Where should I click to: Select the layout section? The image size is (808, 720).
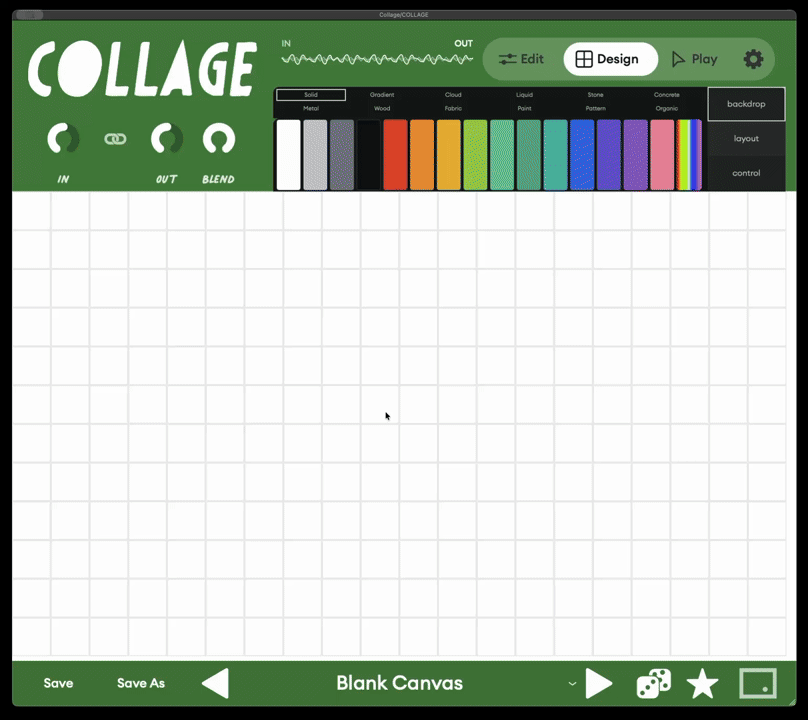746,139
